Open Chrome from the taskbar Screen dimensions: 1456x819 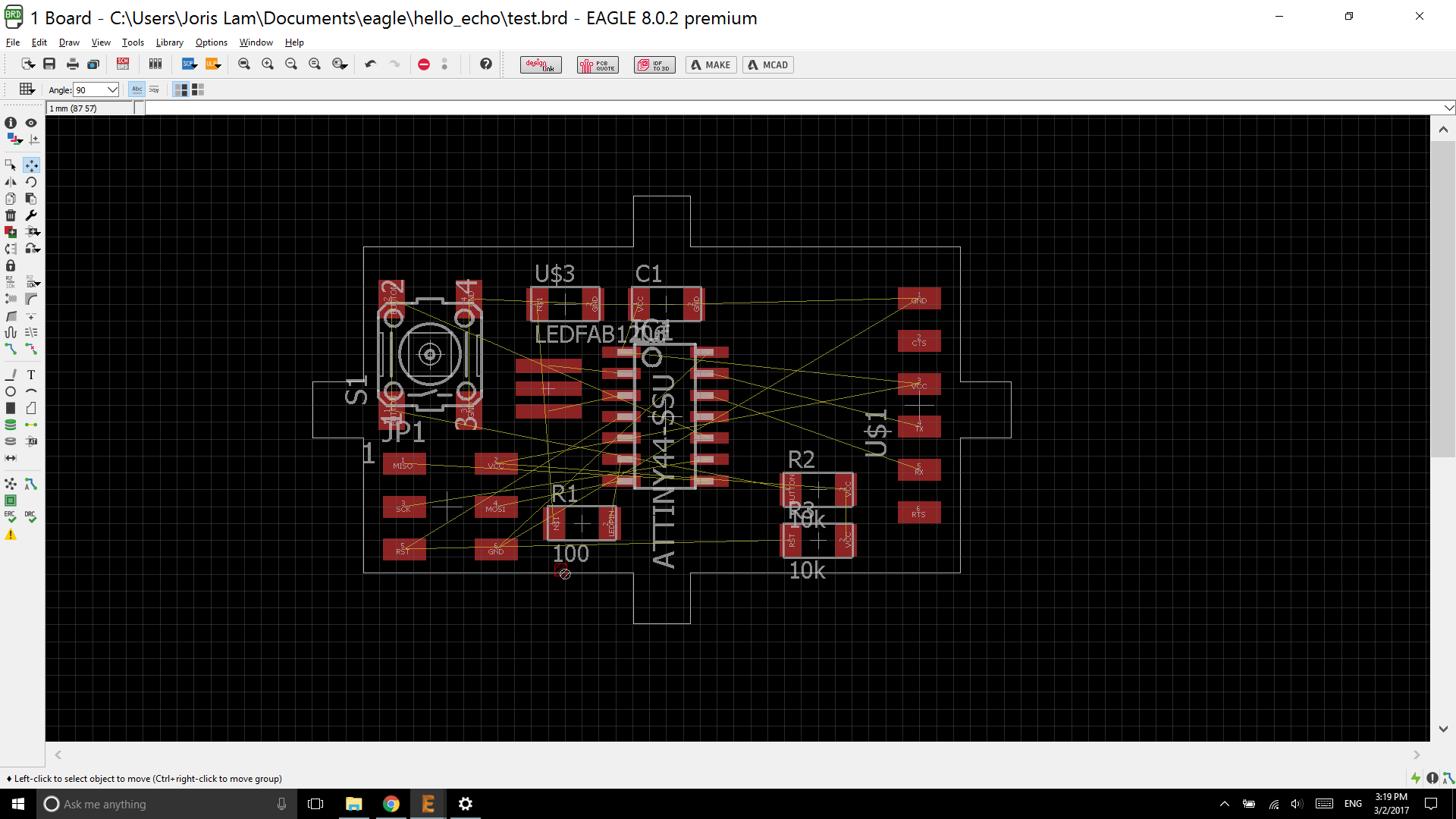391,804
